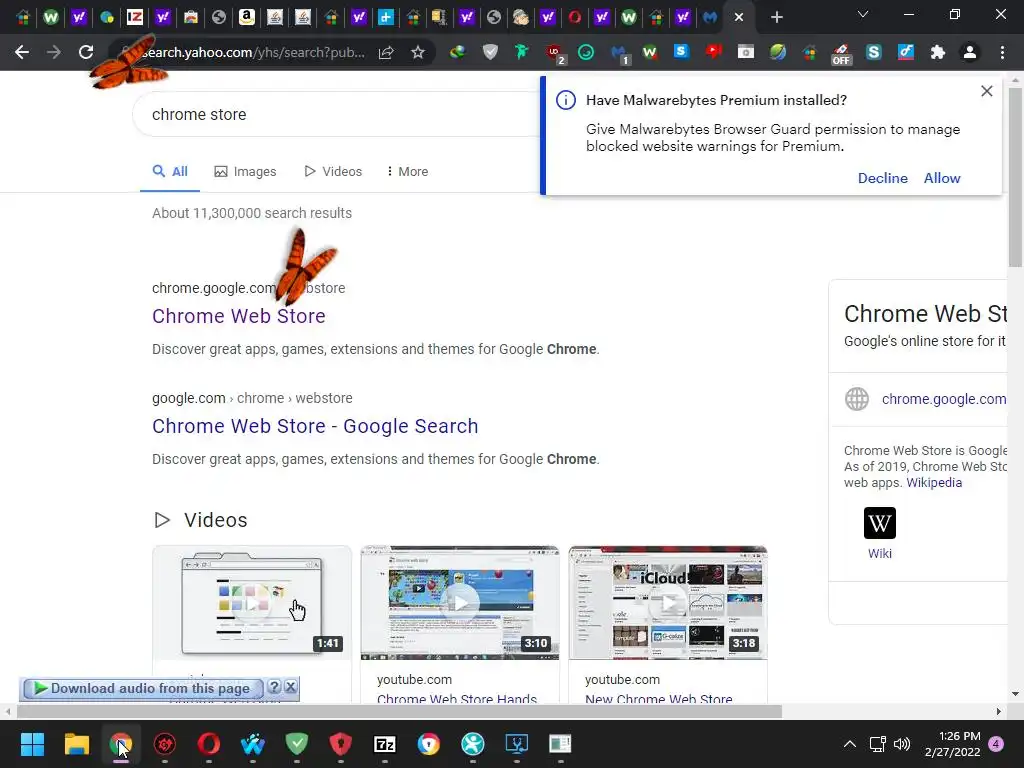Open Opera browser from taskbar
The height and width of the screenshot is (768, 1024).
208,744
